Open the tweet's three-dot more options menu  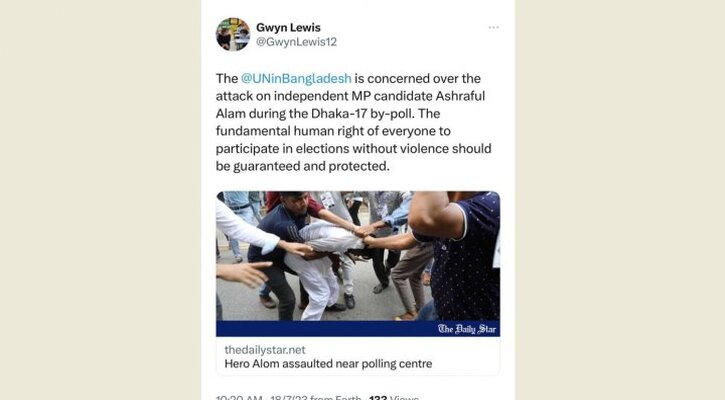[x=493, y=28]
